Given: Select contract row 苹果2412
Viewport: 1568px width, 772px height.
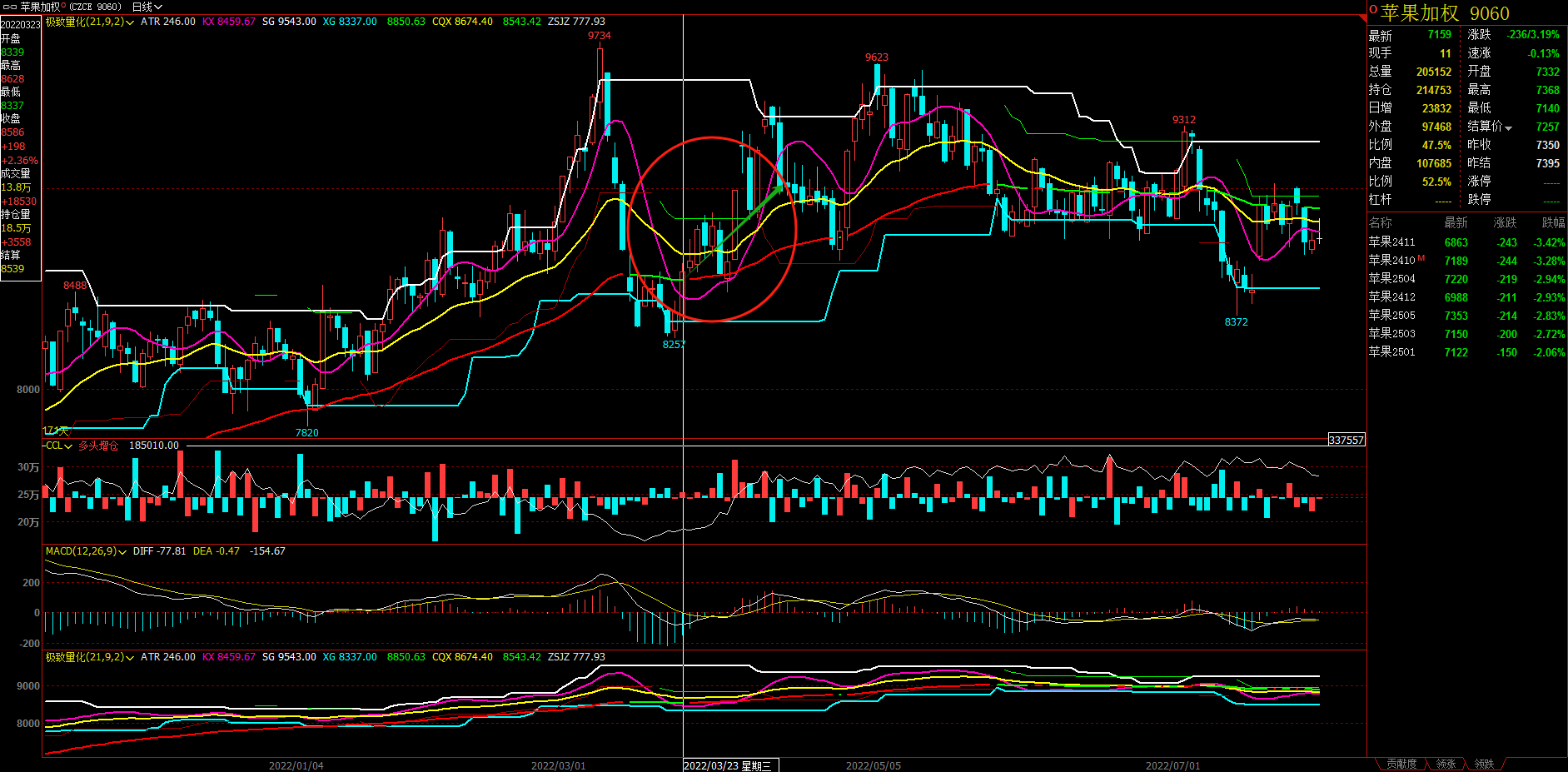Looking at the screenshot, I should (1466, 297).
